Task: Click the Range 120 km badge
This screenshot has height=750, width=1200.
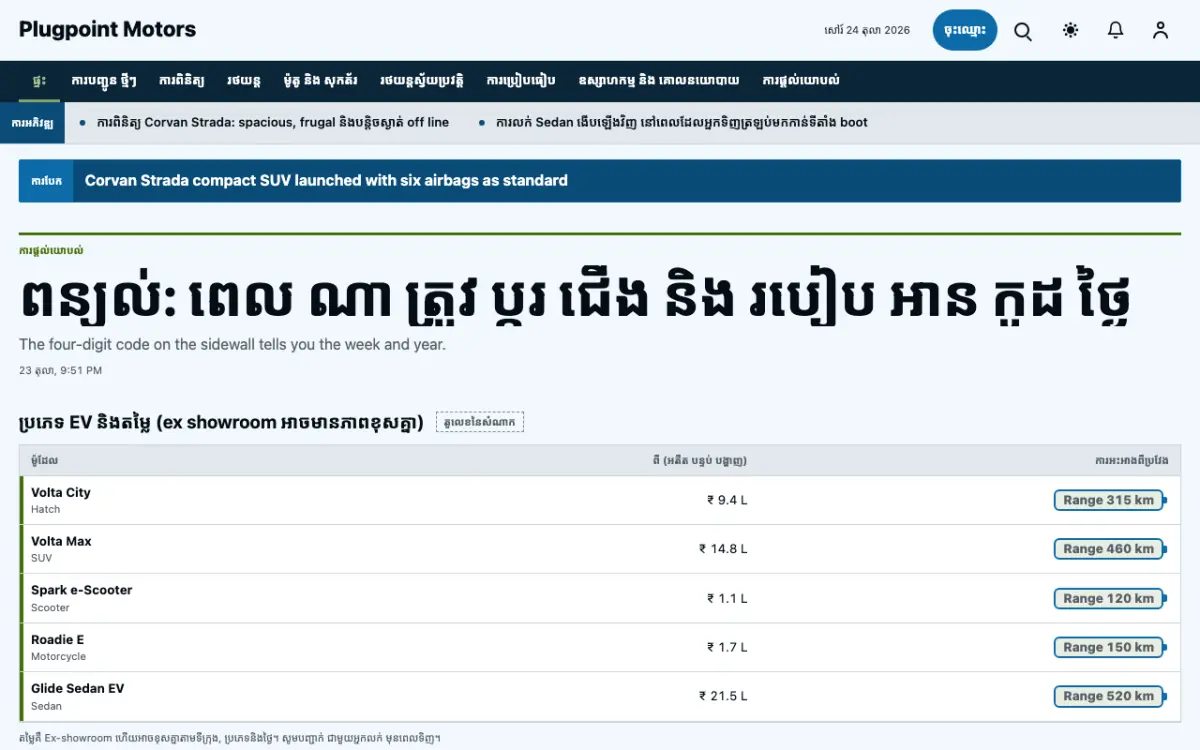Action: (1108, 598)
